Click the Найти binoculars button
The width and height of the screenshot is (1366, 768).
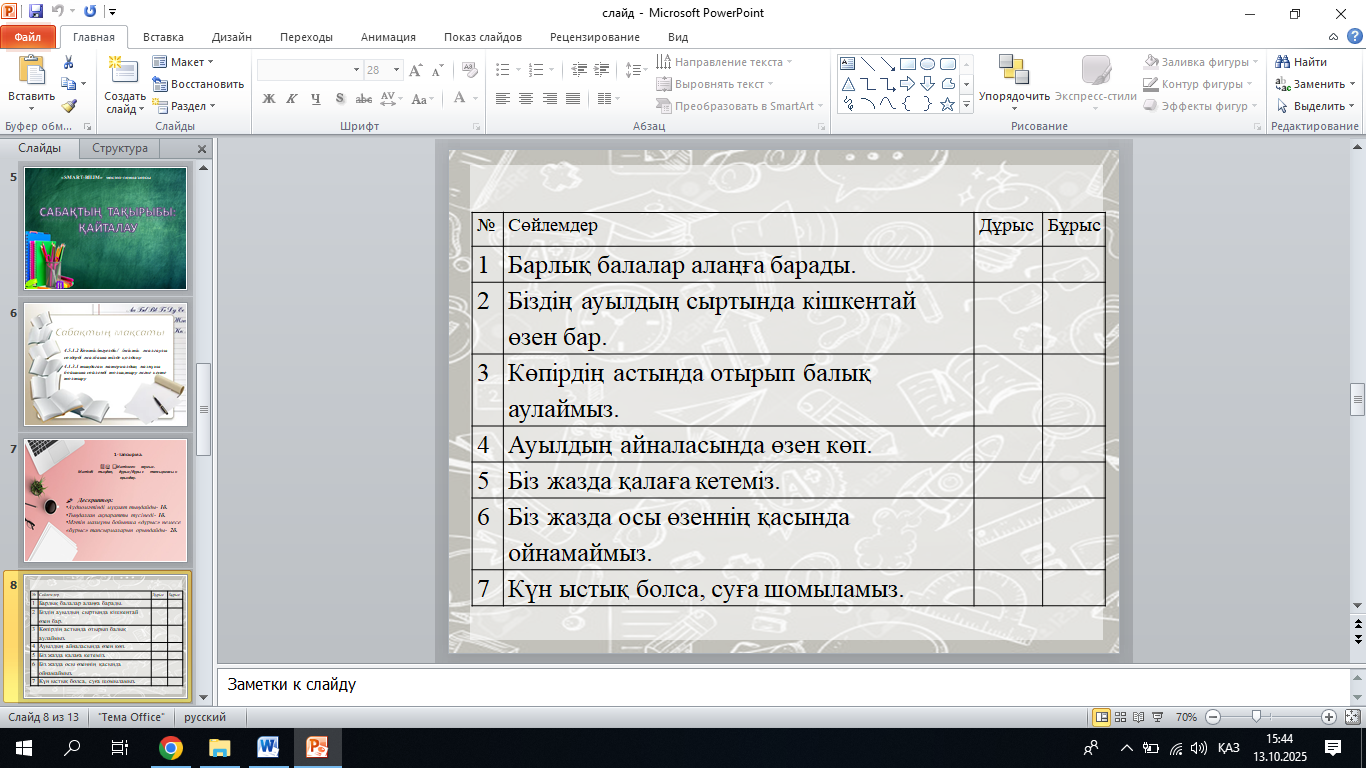click(x=1301, y=62)
